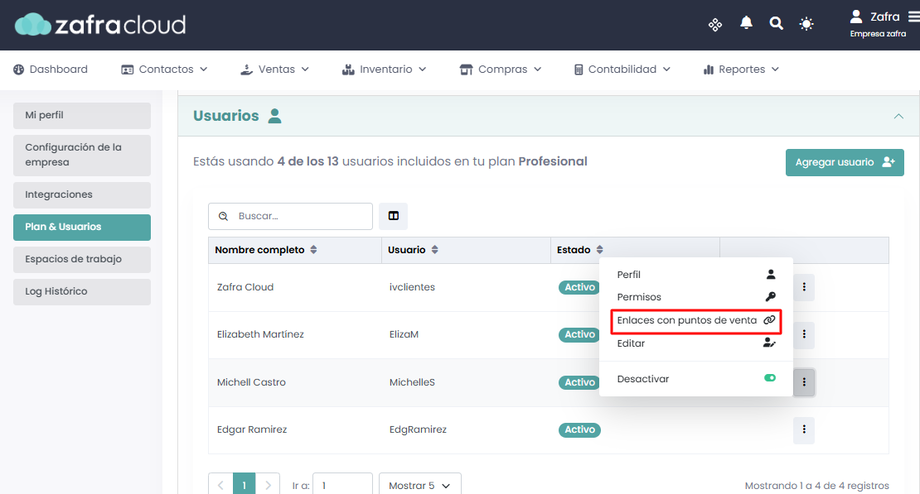Select Editar in the context menu
This screenshot has height=494, width=920.
(x=696, y=343)
